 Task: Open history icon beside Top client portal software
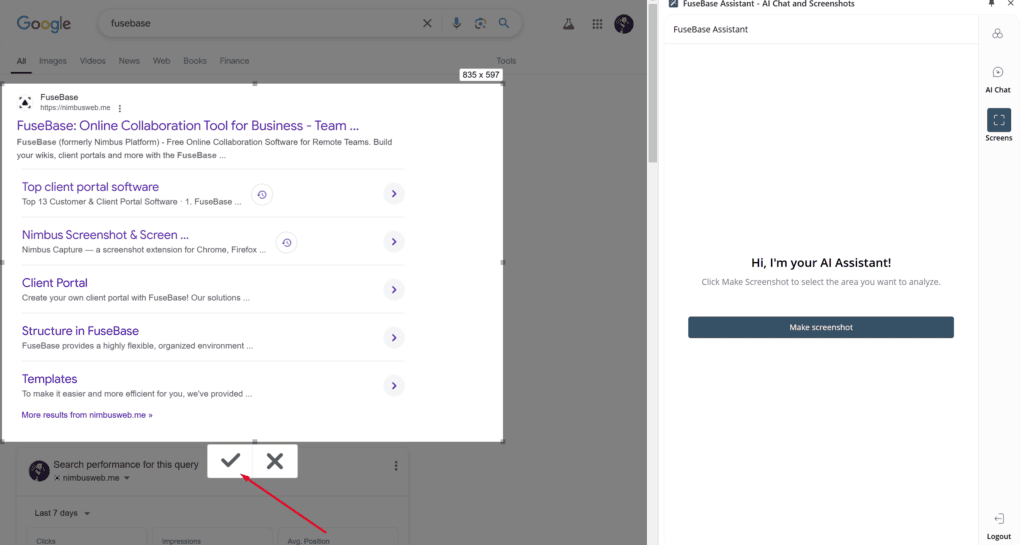[262, 195]
